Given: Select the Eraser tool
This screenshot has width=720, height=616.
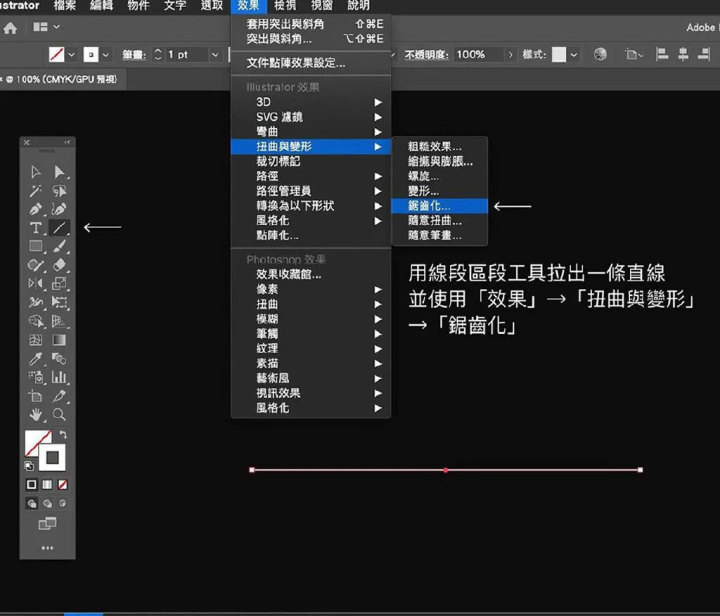Looking at the screenshot, I should (59, 265).
